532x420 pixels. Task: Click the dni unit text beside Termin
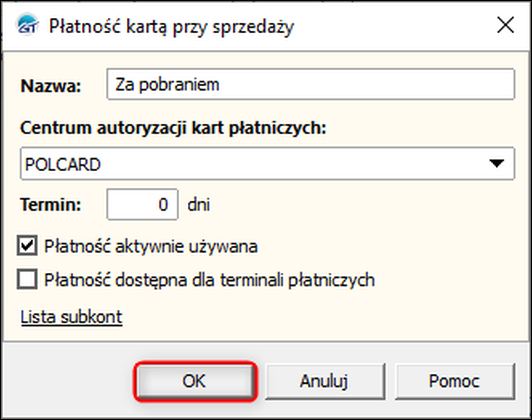point(199,205)
